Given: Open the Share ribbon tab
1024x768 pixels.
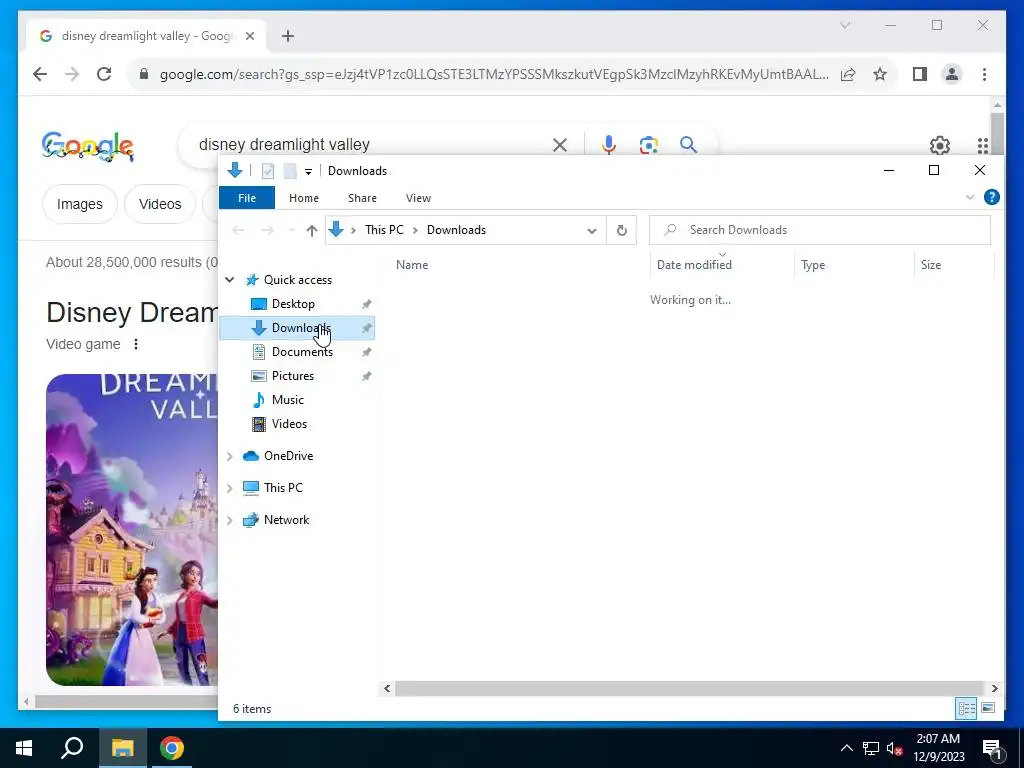Looking at the screenshot, I should coord(362,198).
